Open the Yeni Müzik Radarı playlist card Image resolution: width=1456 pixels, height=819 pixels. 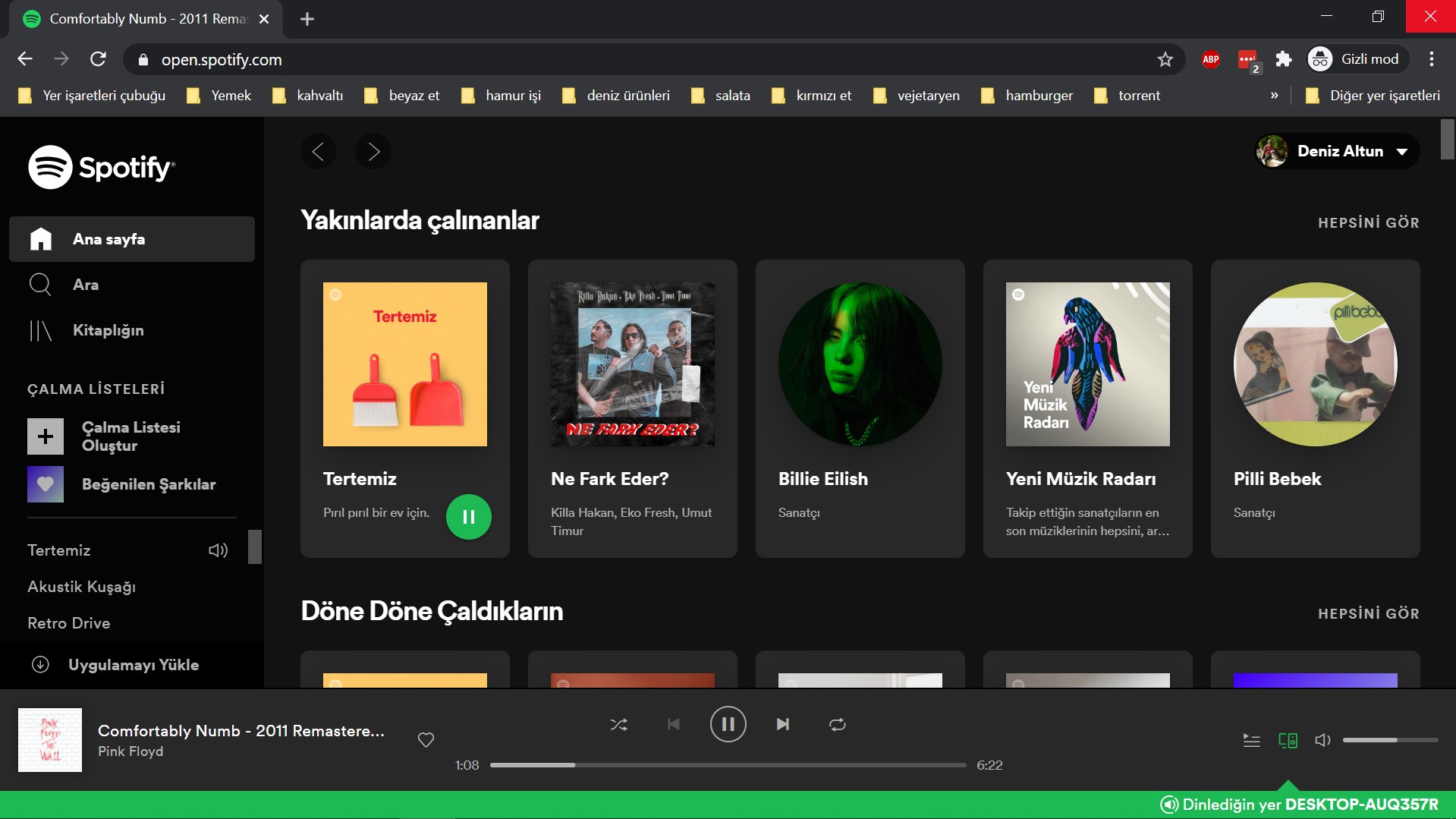click(x=1088, y=408)
